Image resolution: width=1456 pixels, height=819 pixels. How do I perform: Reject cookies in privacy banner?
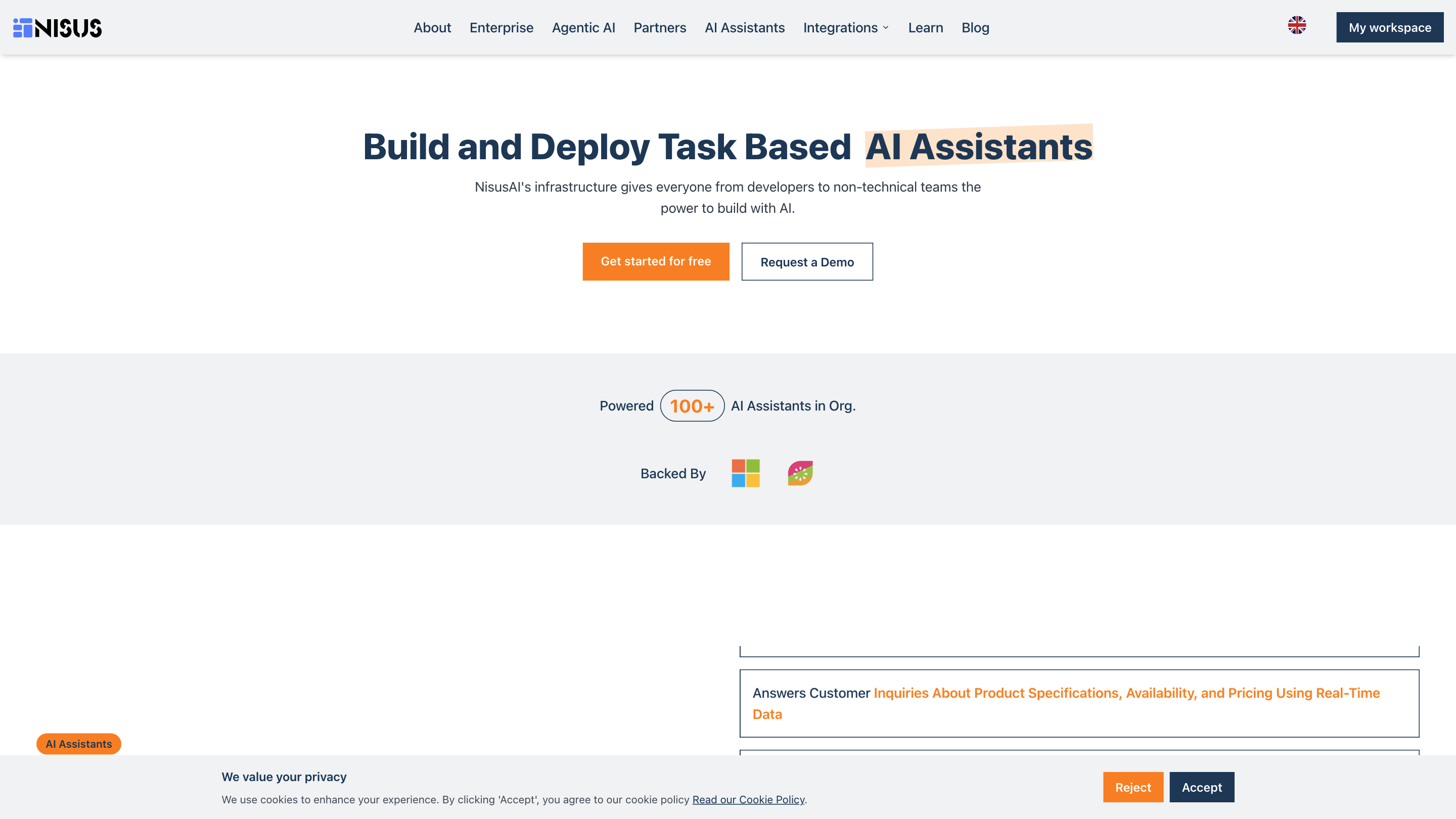point(1132,787)
